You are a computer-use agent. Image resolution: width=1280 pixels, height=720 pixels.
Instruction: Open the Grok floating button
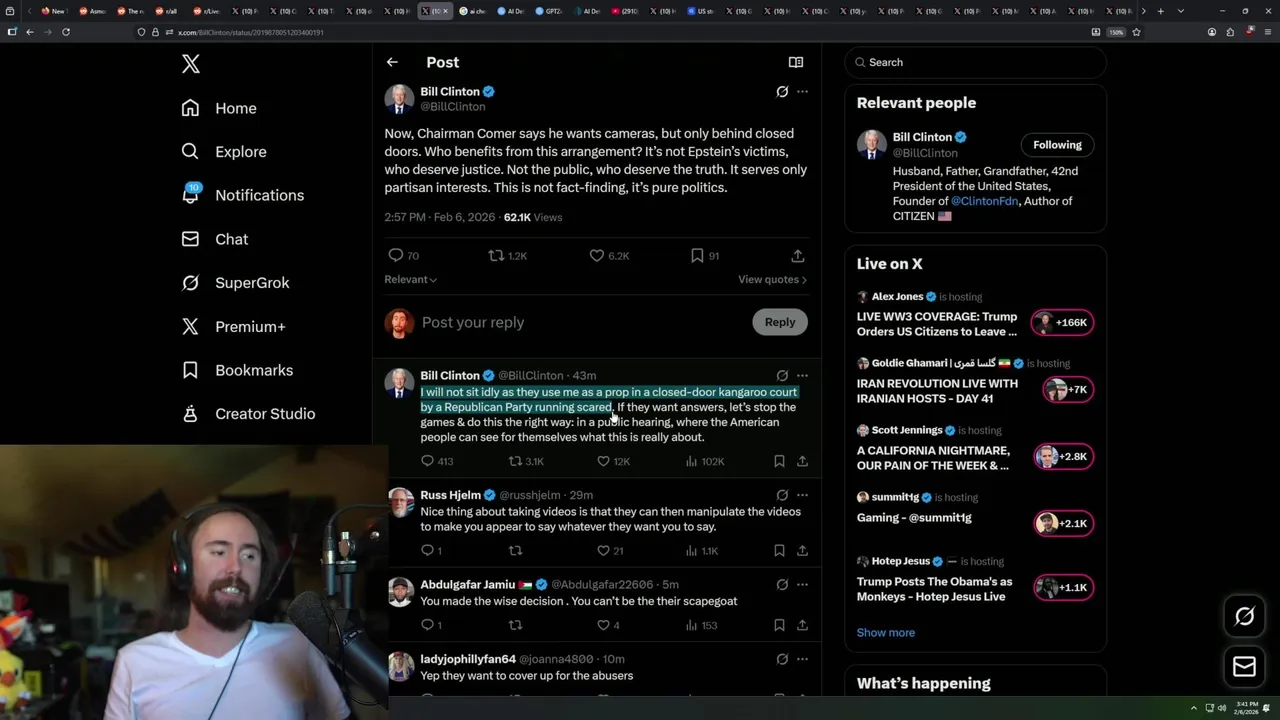coord(1244,616)
